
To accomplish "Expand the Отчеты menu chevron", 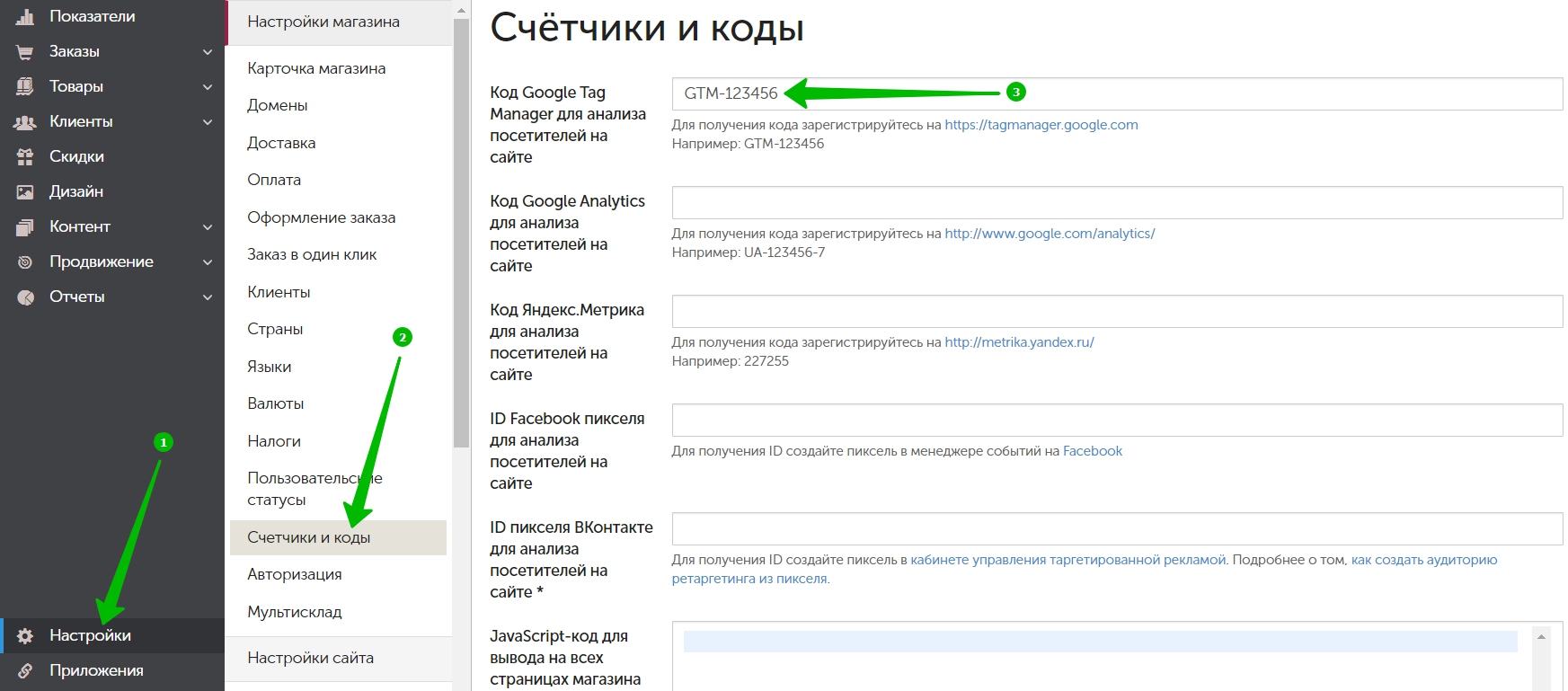I will tap(208, 297).
